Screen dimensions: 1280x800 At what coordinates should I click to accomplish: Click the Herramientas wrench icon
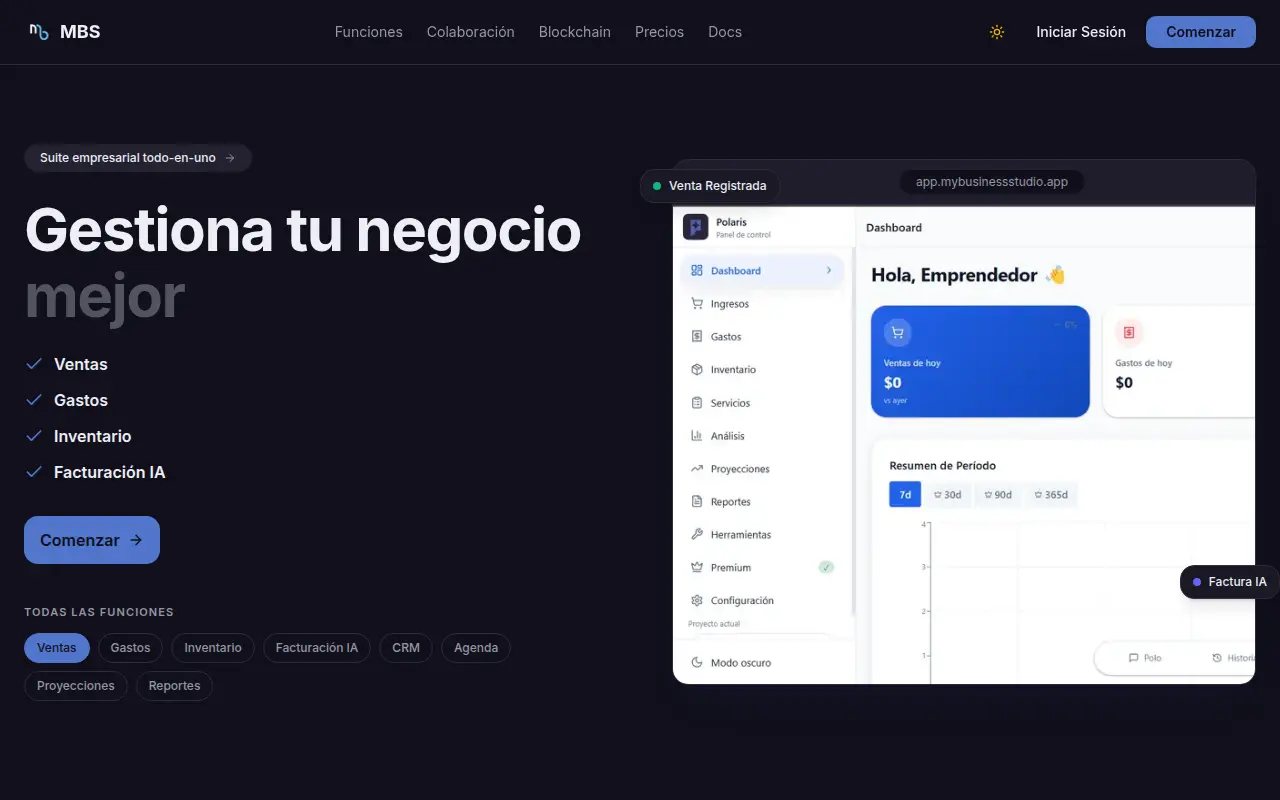pos(697,535)
